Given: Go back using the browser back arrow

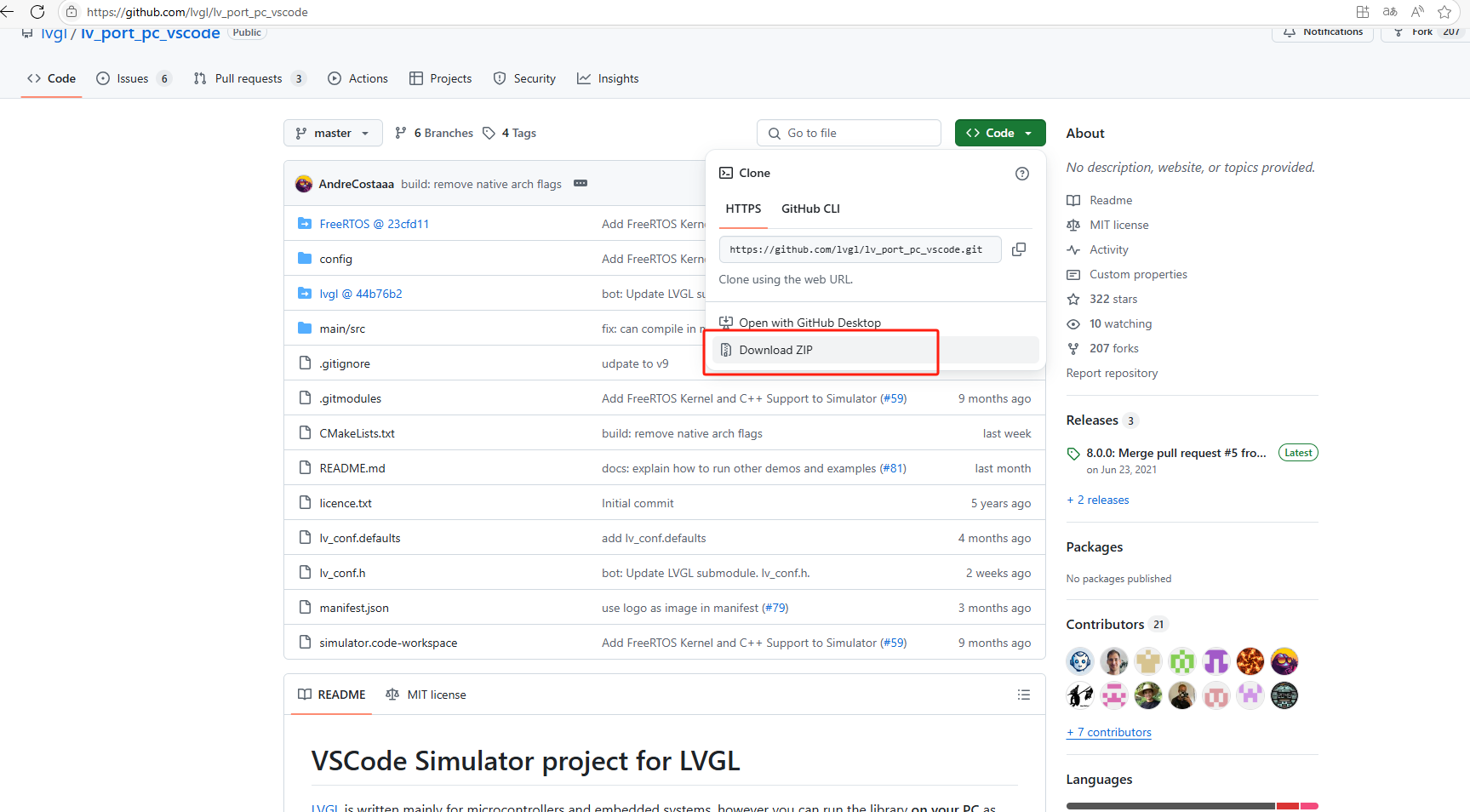Looking at the screenshot, I should click(7, 12).
